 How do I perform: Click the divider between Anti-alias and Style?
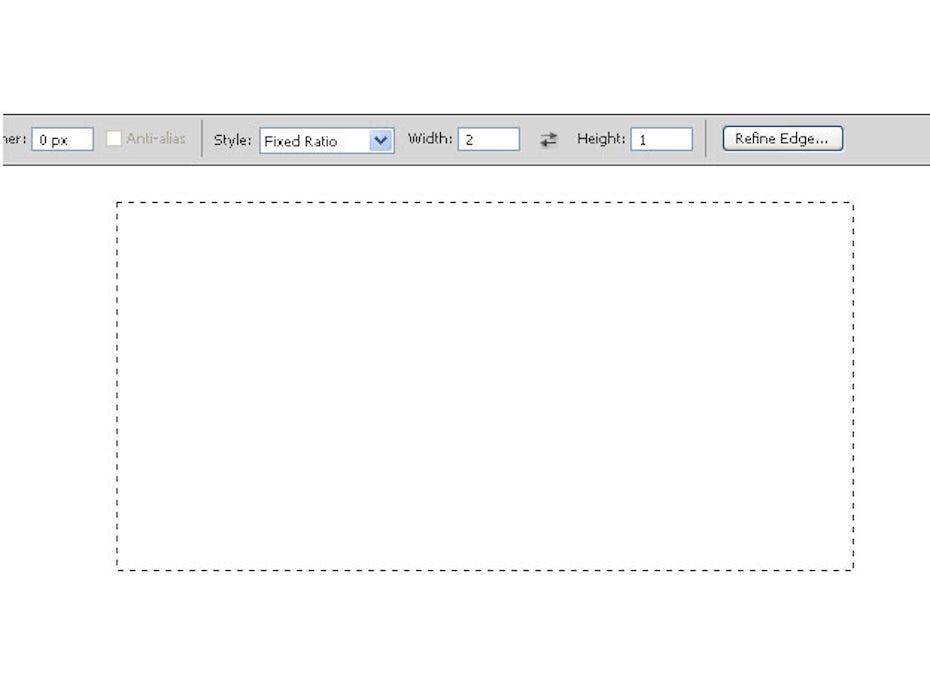pyautogui.click(x=202, y=139)
